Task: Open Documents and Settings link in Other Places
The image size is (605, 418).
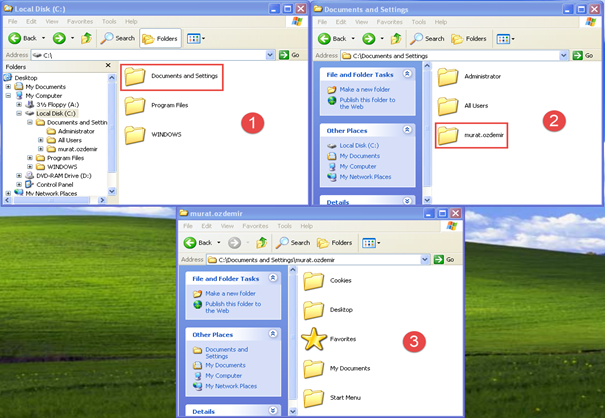Action: tap(226, 353)
